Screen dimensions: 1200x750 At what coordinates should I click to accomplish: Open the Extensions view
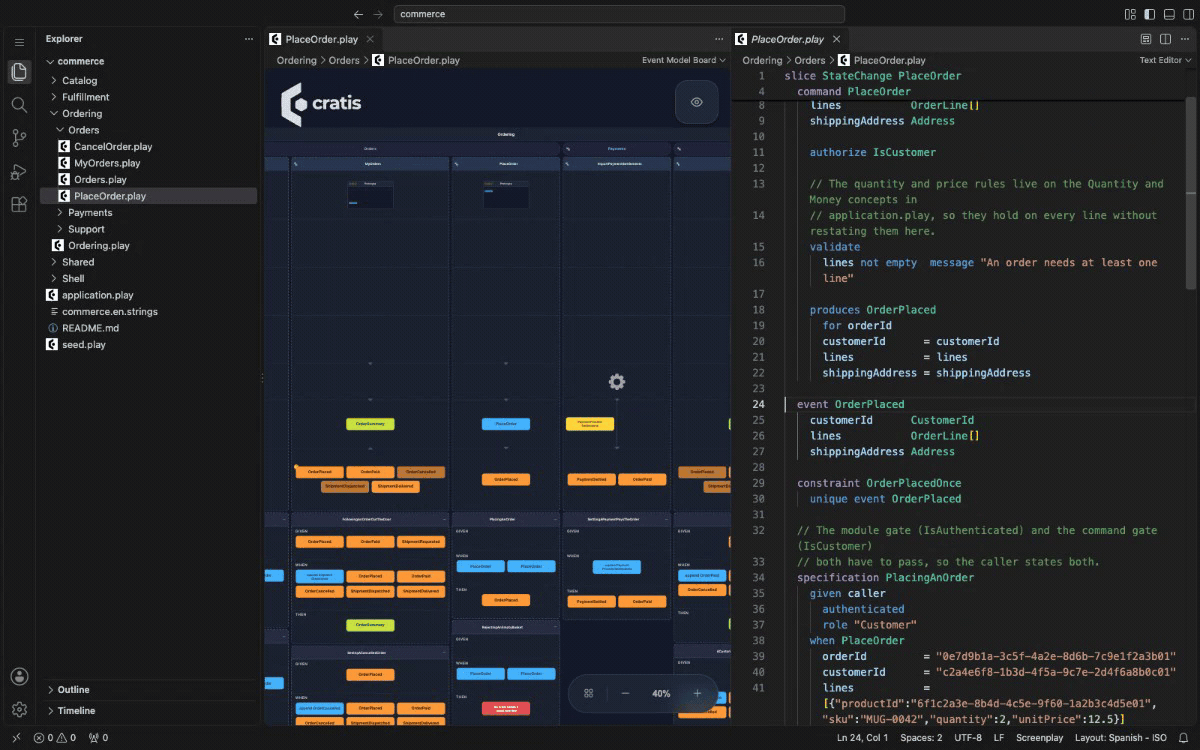click(x=19, y=204)
